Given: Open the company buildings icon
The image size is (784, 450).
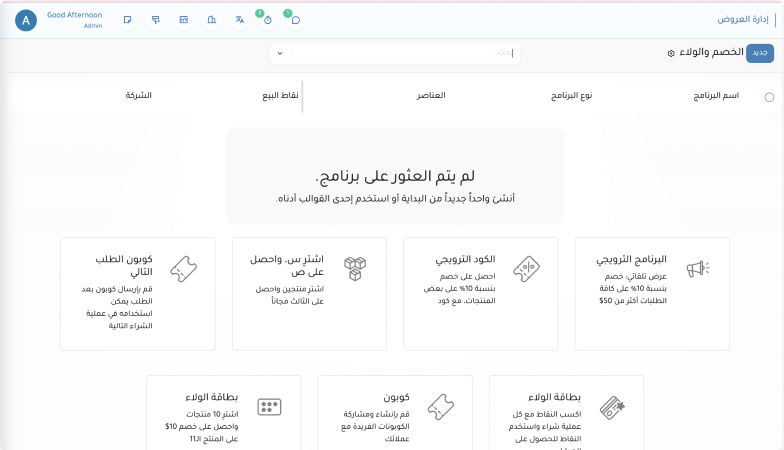Looking at the screenshot, I should tap(211, 20).
